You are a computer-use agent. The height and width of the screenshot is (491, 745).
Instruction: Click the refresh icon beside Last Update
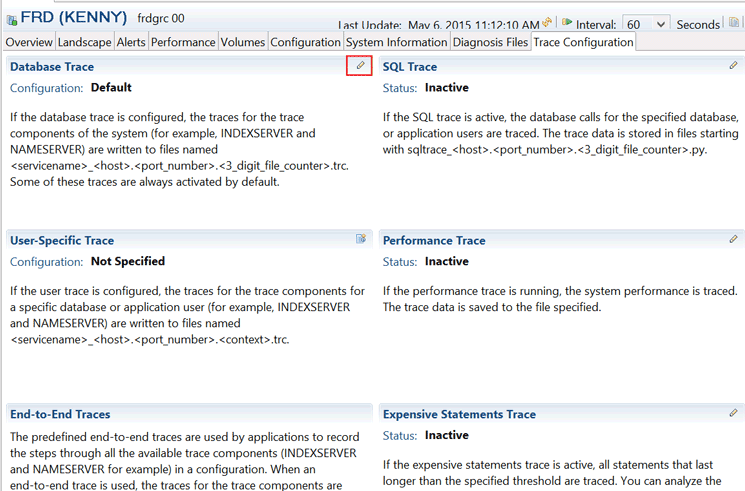click(547, 22)
